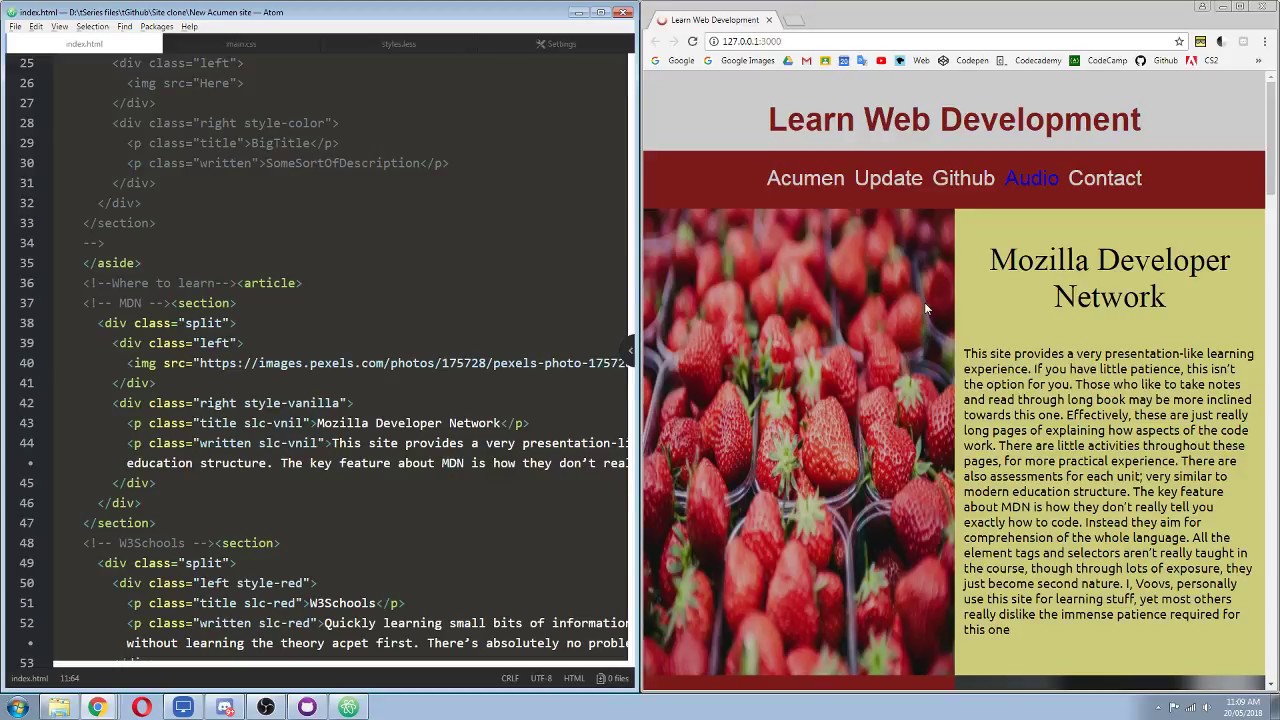Open the CodeCamp bookmark
The width and height of the screenshot is (1280, 720).
(x=1098, y=60)
